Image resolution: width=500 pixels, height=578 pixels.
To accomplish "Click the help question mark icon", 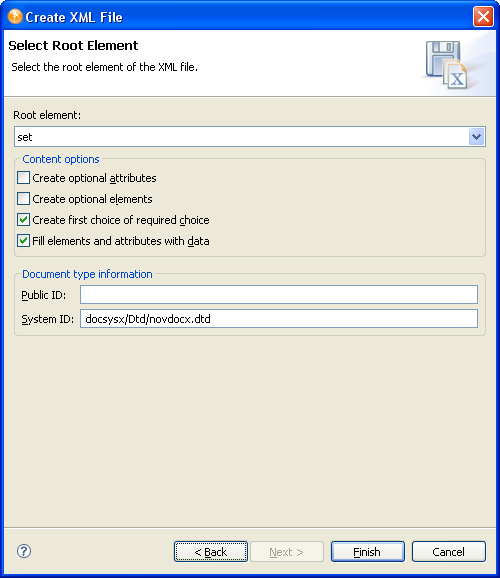I will (x=24, y=551).
